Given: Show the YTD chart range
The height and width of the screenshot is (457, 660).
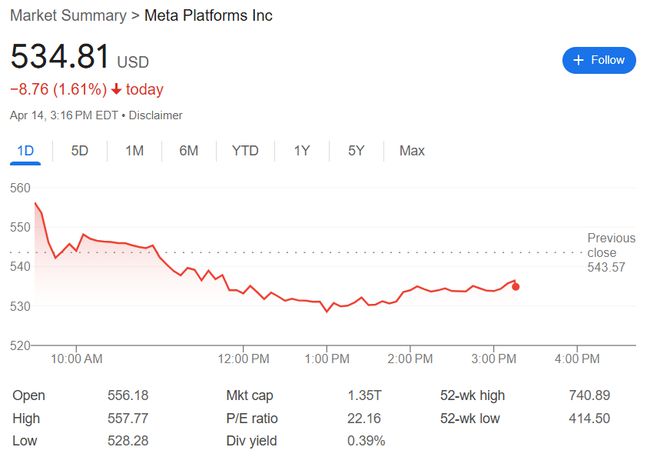Looking at the screenshot, I should 245,151.
